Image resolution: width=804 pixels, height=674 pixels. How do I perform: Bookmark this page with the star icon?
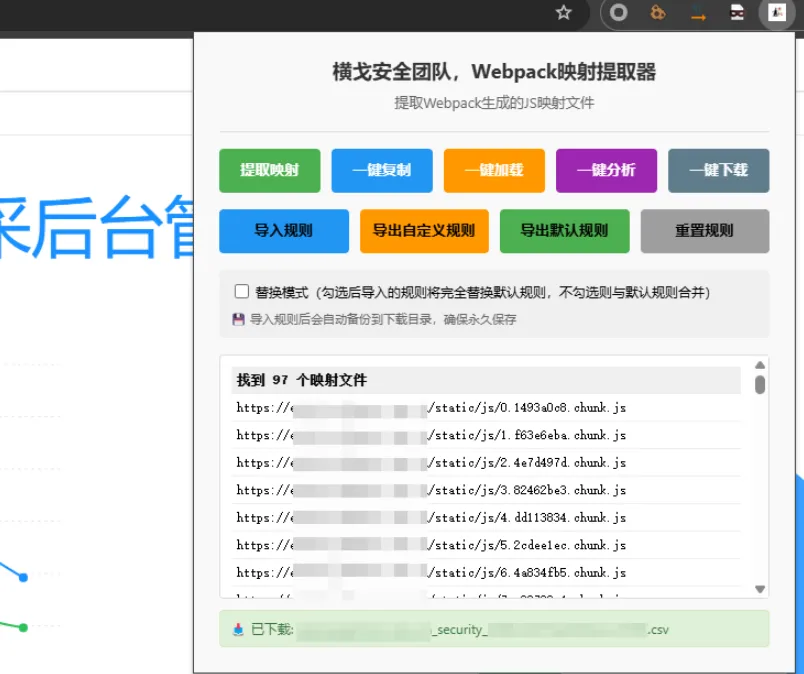click(x=564, y=12)
